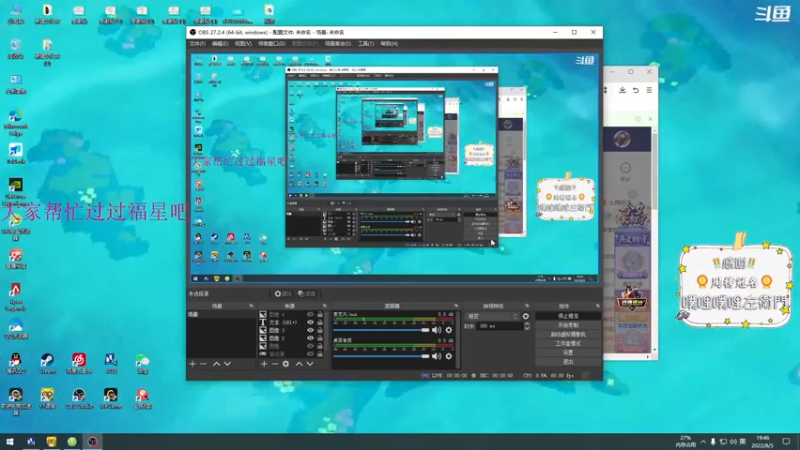This screenshot has height=450, width=800.
Task: Open 桌面音频 audio settings gear
Action: point(448,356)
